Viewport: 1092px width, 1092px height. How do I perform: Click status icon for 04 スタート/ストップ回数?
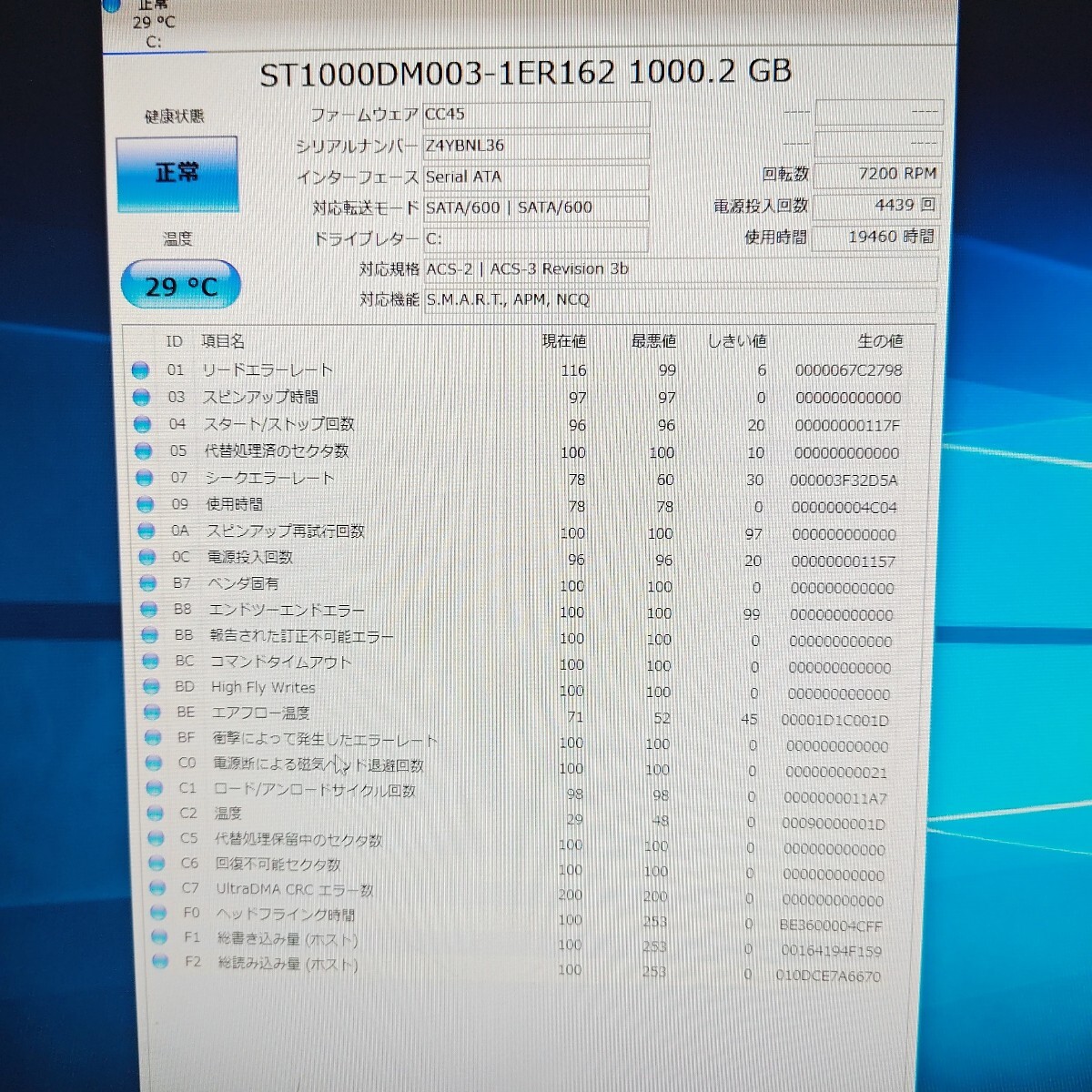pyautogui.click(x=142, y=424)
